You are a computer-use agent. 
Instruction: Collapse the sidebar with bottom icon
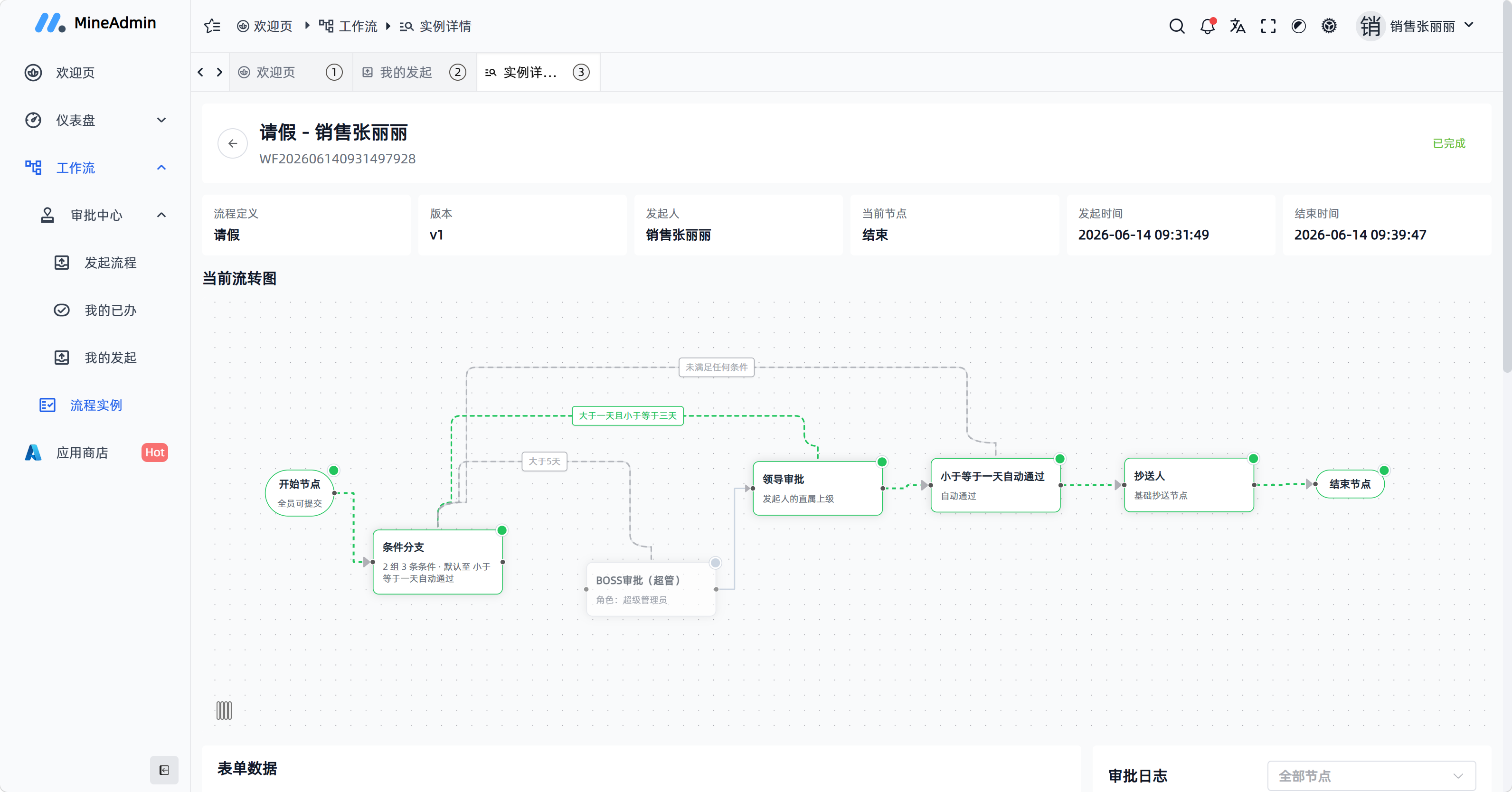coord(164,770)
